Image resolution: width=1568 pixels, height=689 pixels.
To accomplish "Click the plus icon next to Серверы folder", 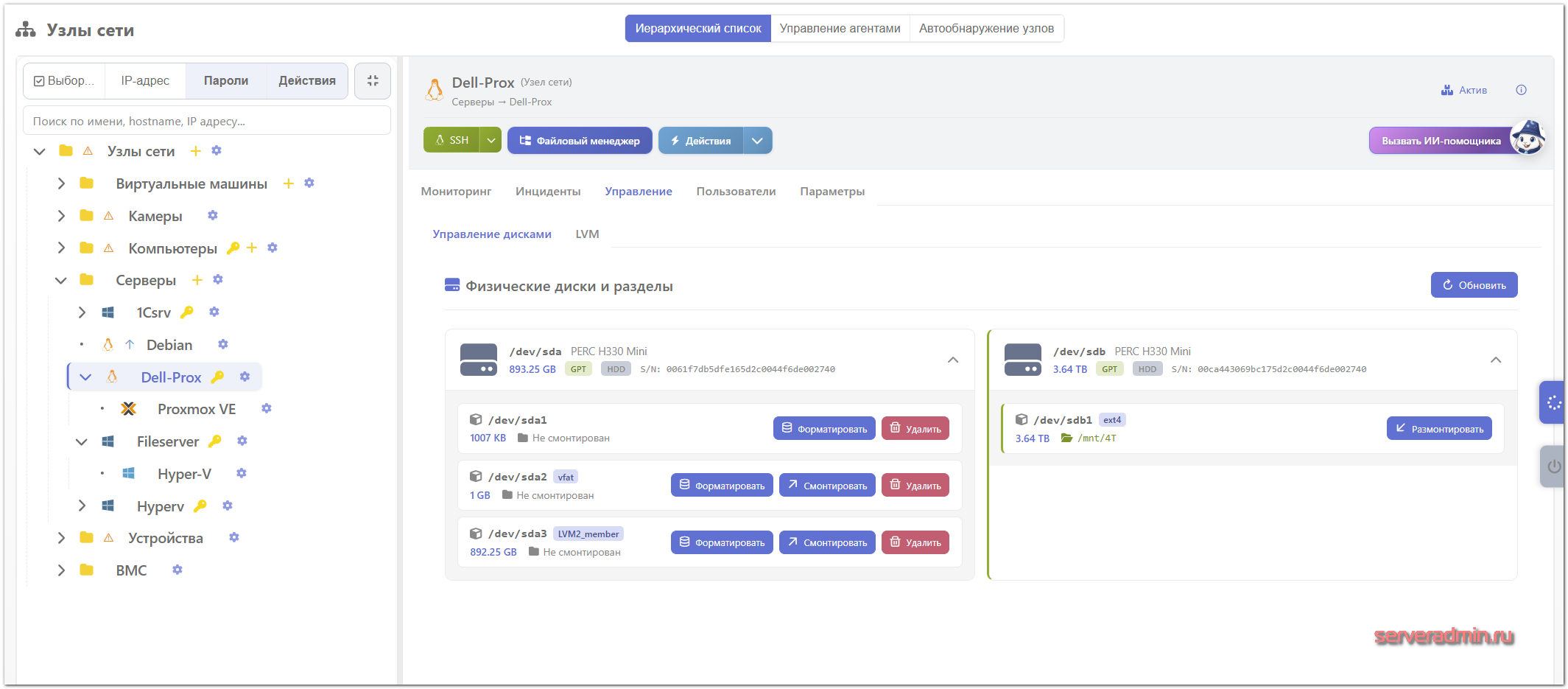I will point(197,280).
